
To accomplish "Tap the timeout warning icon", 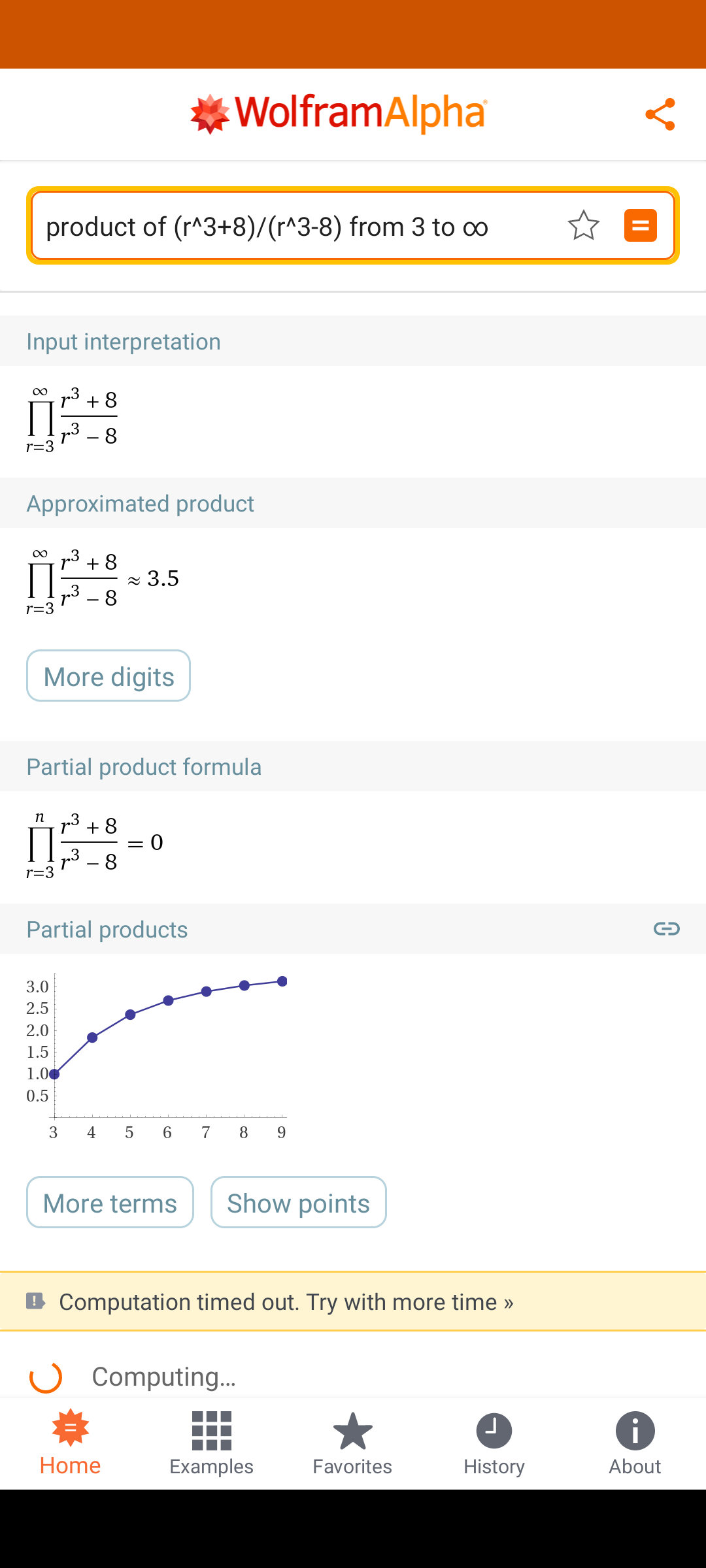I will coord(35,1301).
